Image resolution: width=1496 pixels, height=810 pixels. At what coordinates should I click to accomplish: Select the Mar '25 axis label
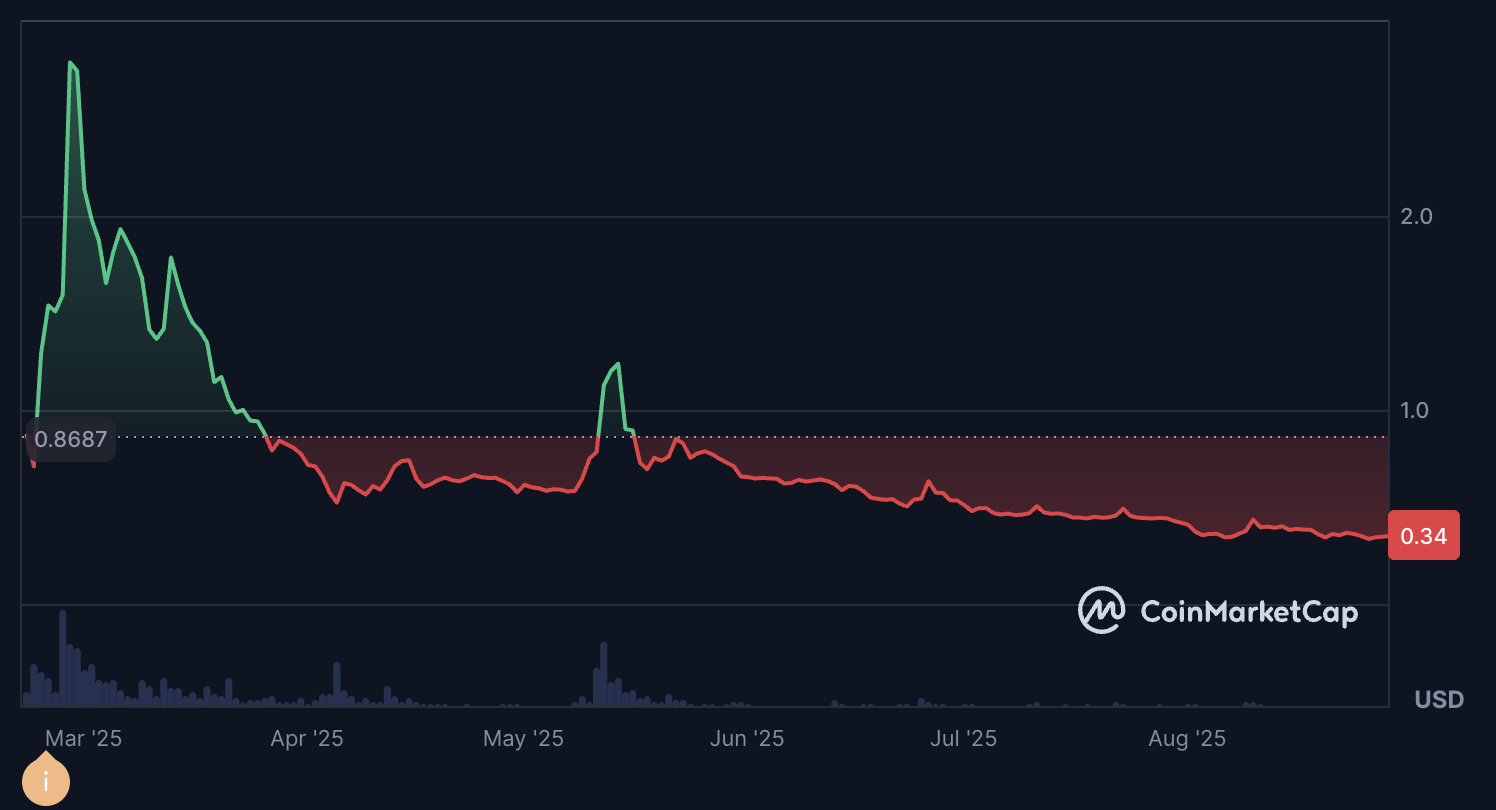83,739
